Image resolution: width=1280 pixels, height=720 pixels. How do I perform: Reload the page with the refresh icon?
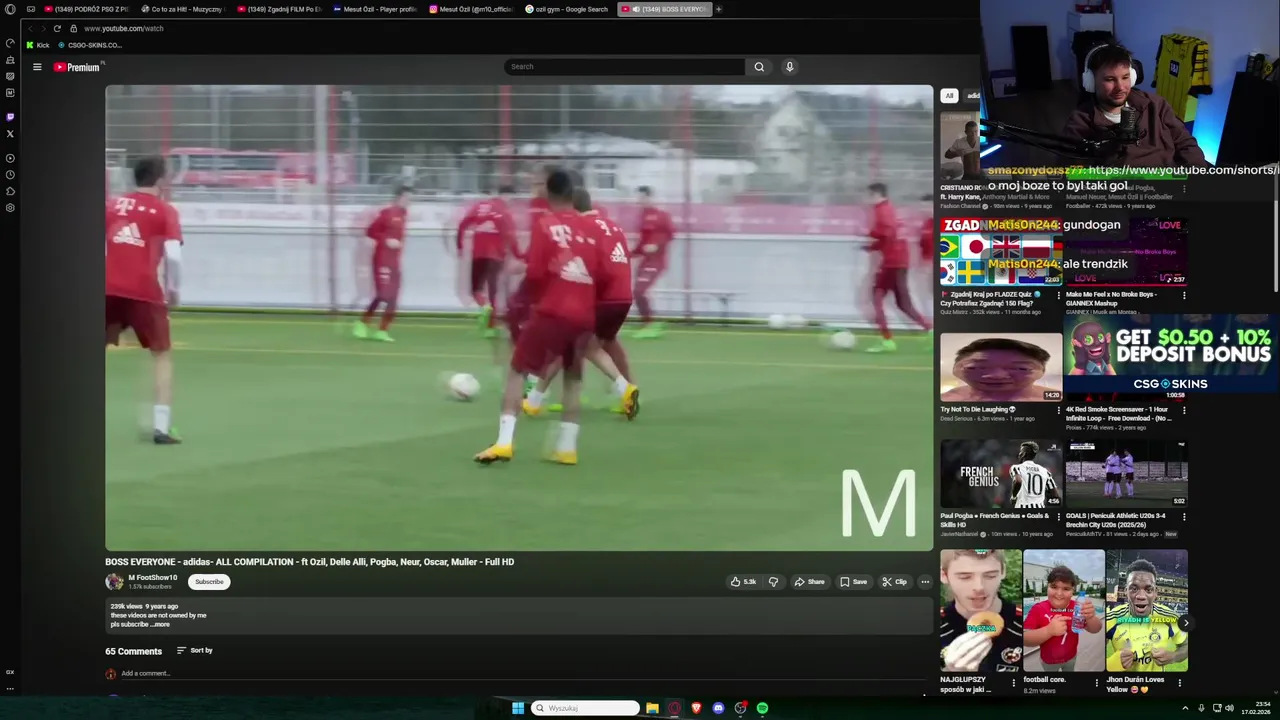tap(57, 28)
